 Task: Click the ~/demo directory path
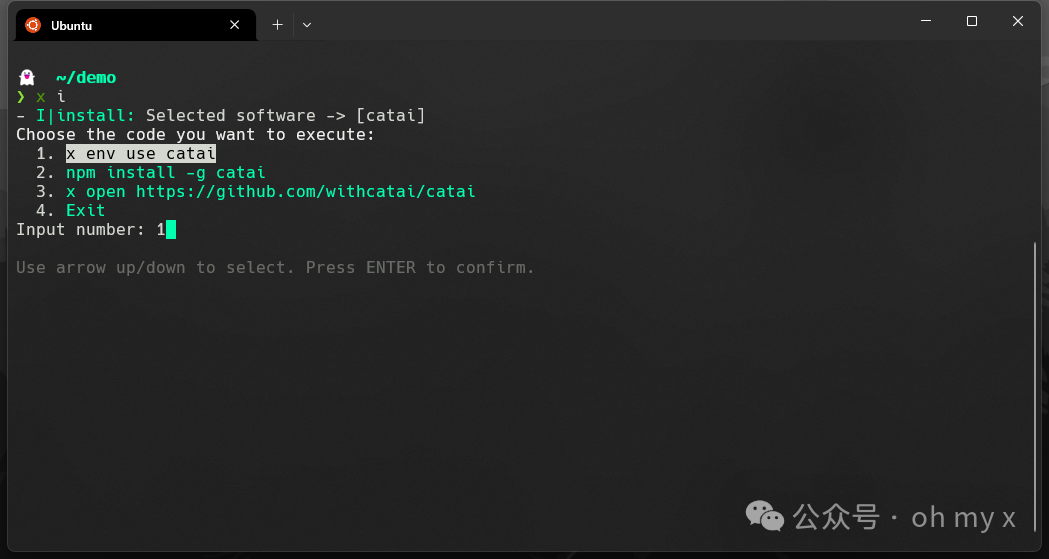pyautogui.click(x=86, y=77)
